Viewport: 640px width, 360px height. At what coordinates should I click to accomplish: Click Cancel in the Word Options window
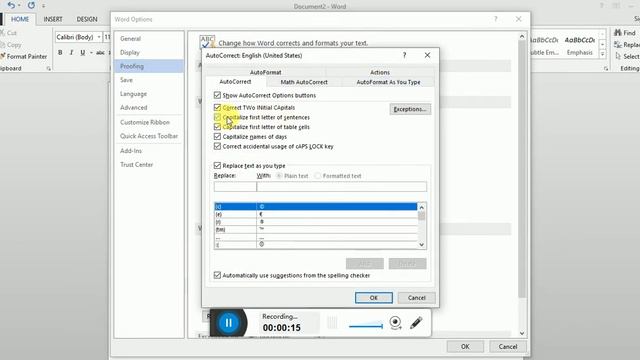click(x=507, y=347)
